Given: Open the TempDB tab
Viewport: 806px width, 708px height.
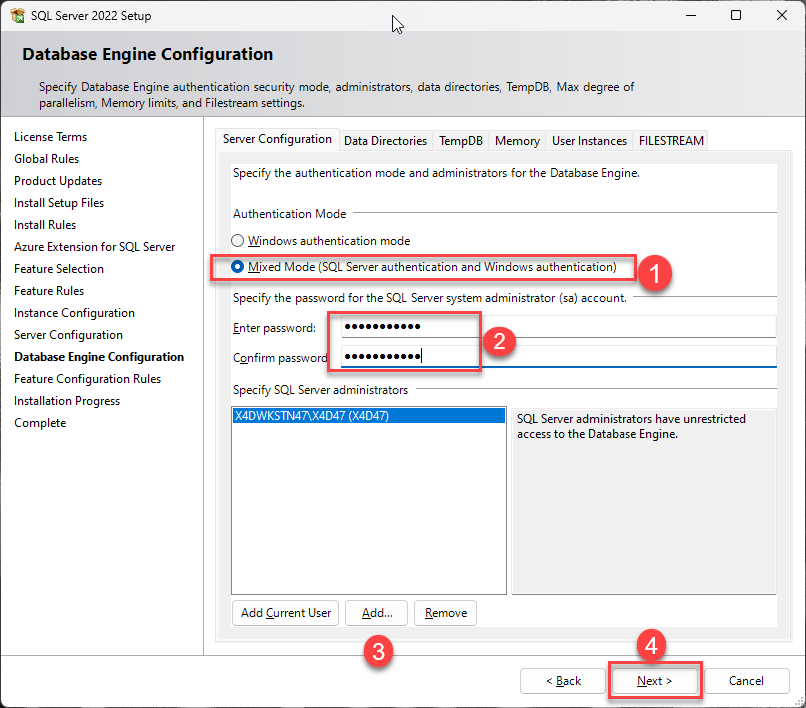Looking at the screenshot, I should pos(461,141).
